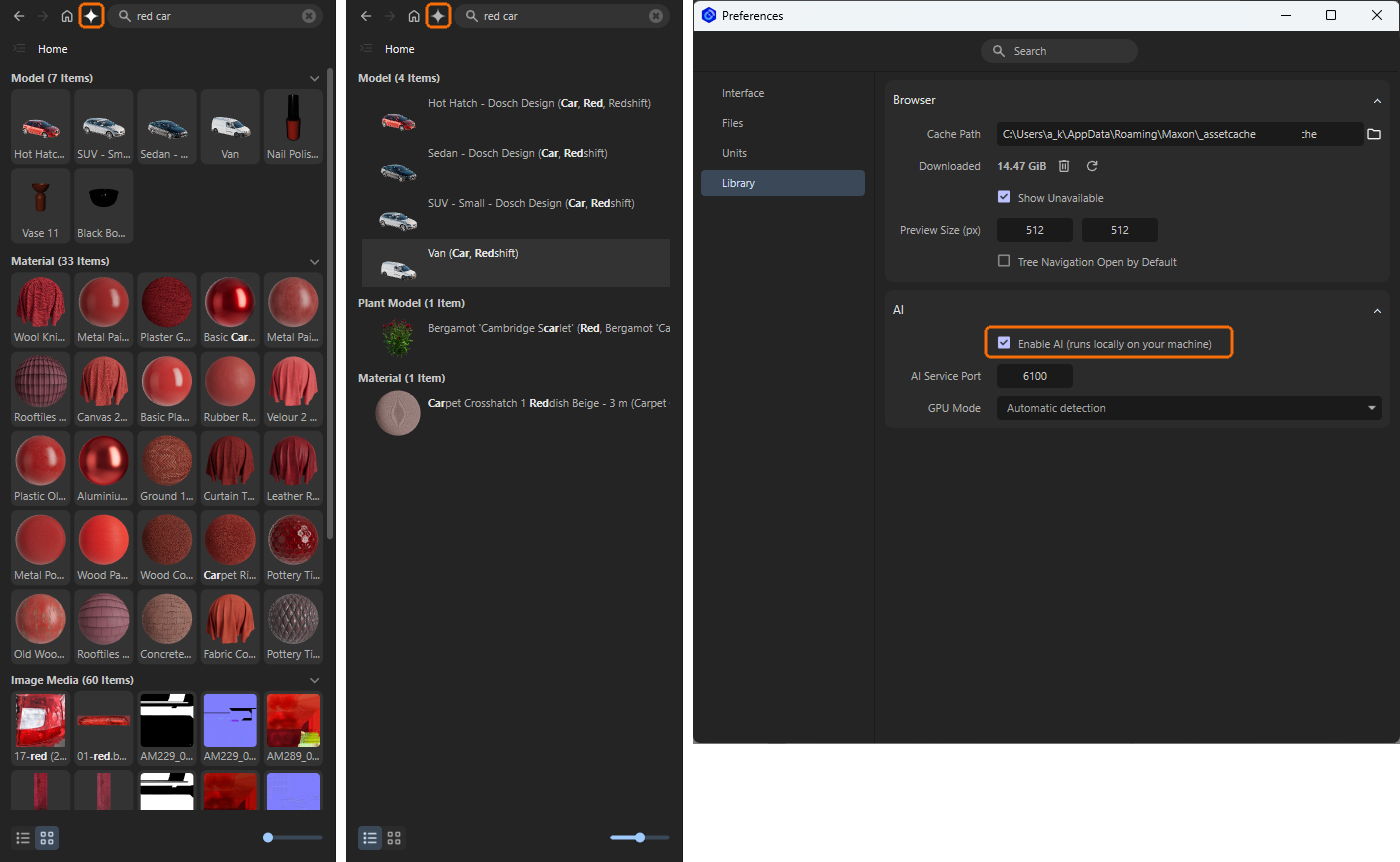Switch to grid view in the left panel
1400x862 pixels.
[46, 838]
